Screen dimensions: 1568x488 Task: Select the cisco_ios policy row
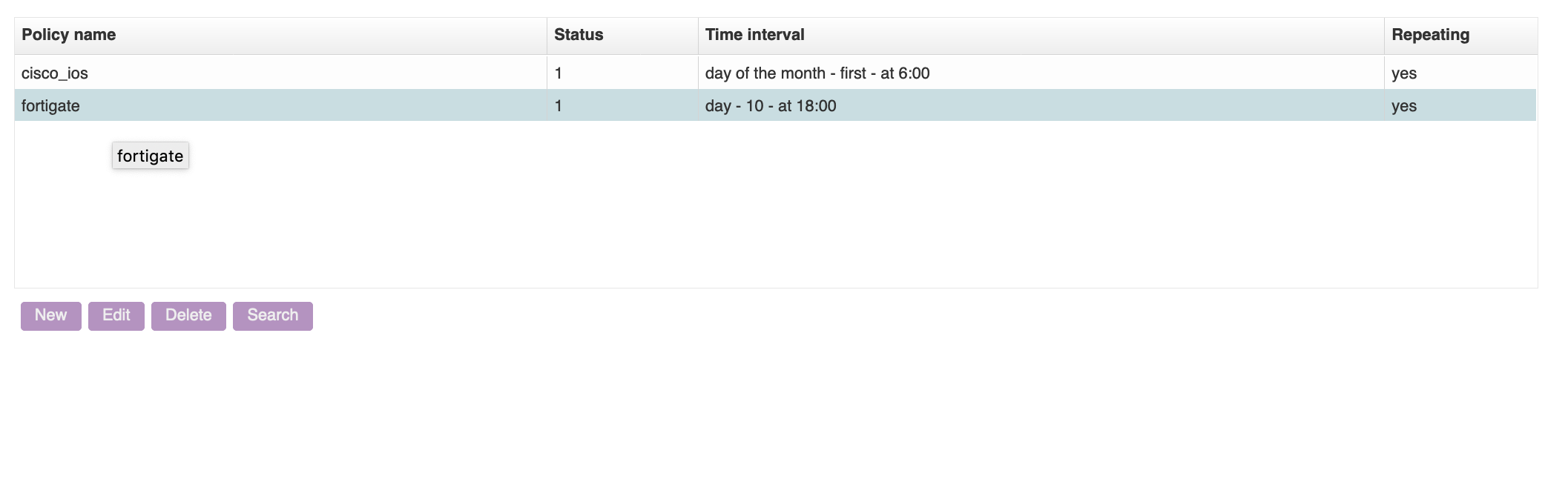click(297, 73)
